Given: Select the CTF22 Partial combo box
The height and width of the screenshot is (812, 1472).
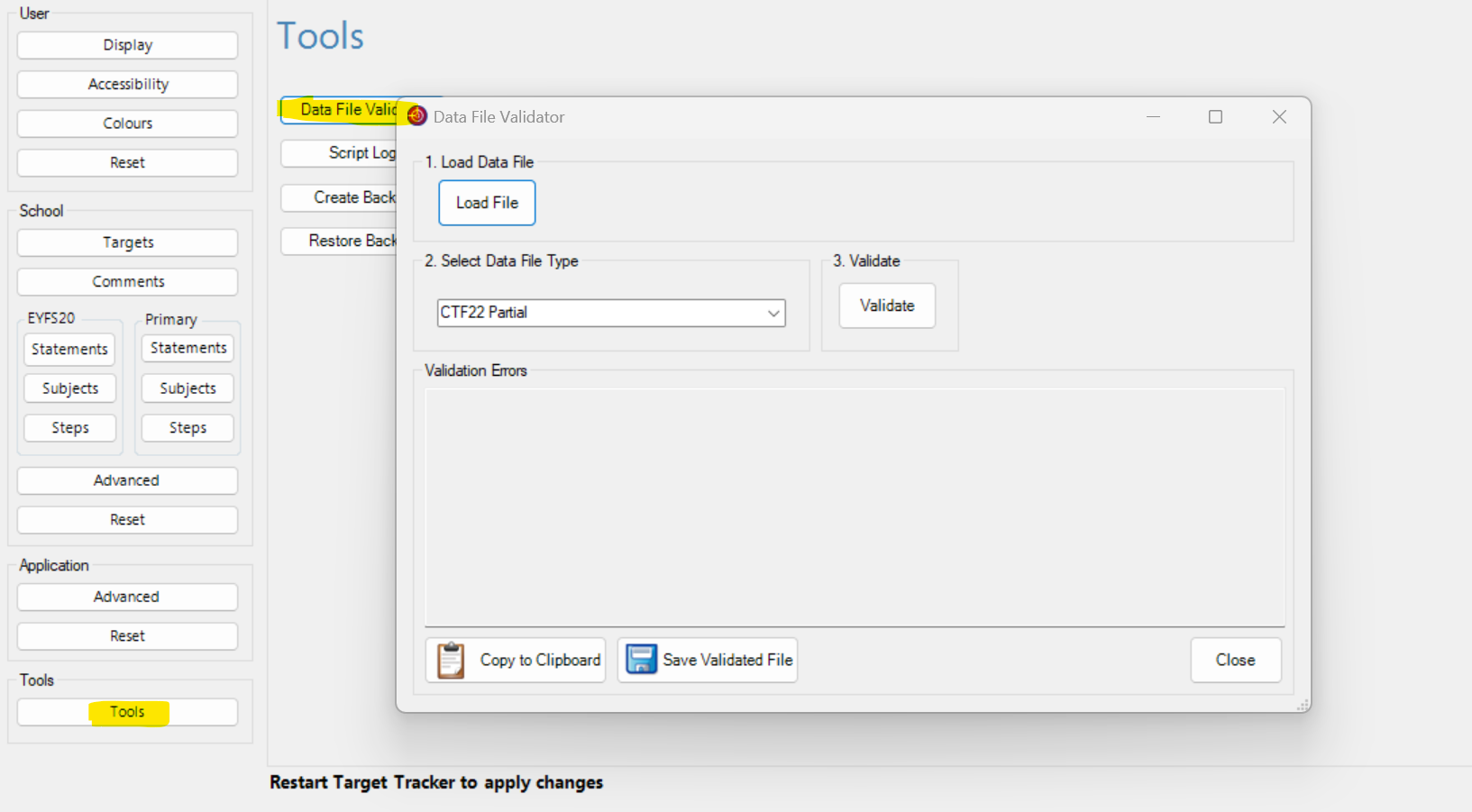Looking at the screenshot, I should click(599, 313).
